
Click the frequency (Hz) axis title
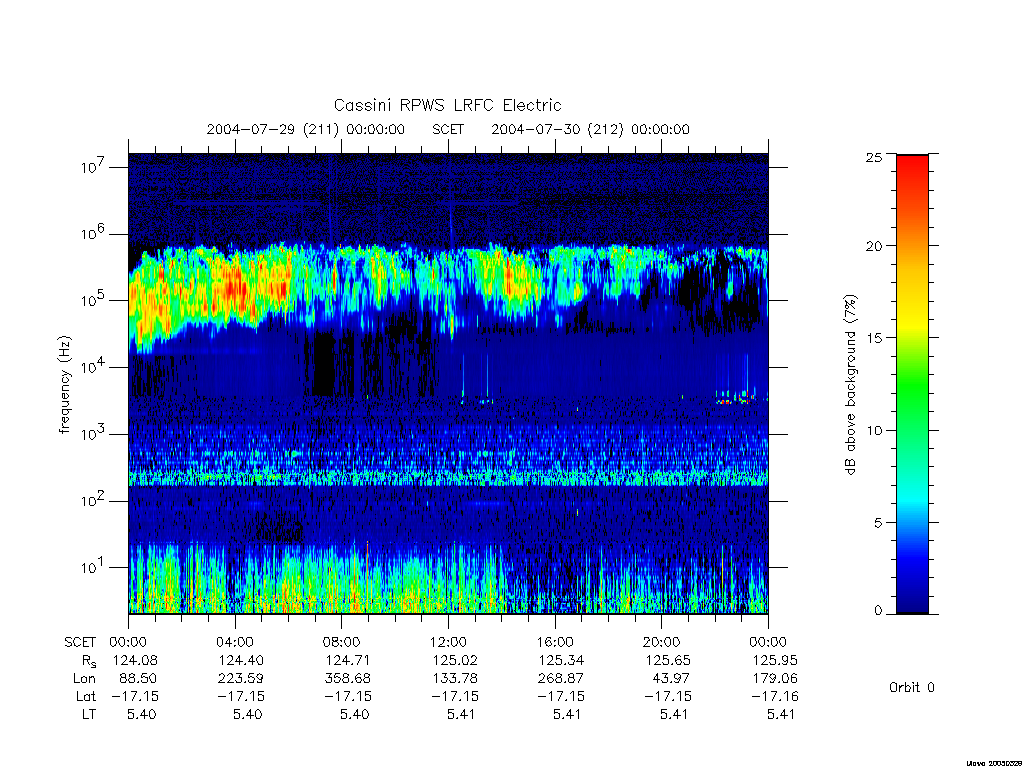64,385
